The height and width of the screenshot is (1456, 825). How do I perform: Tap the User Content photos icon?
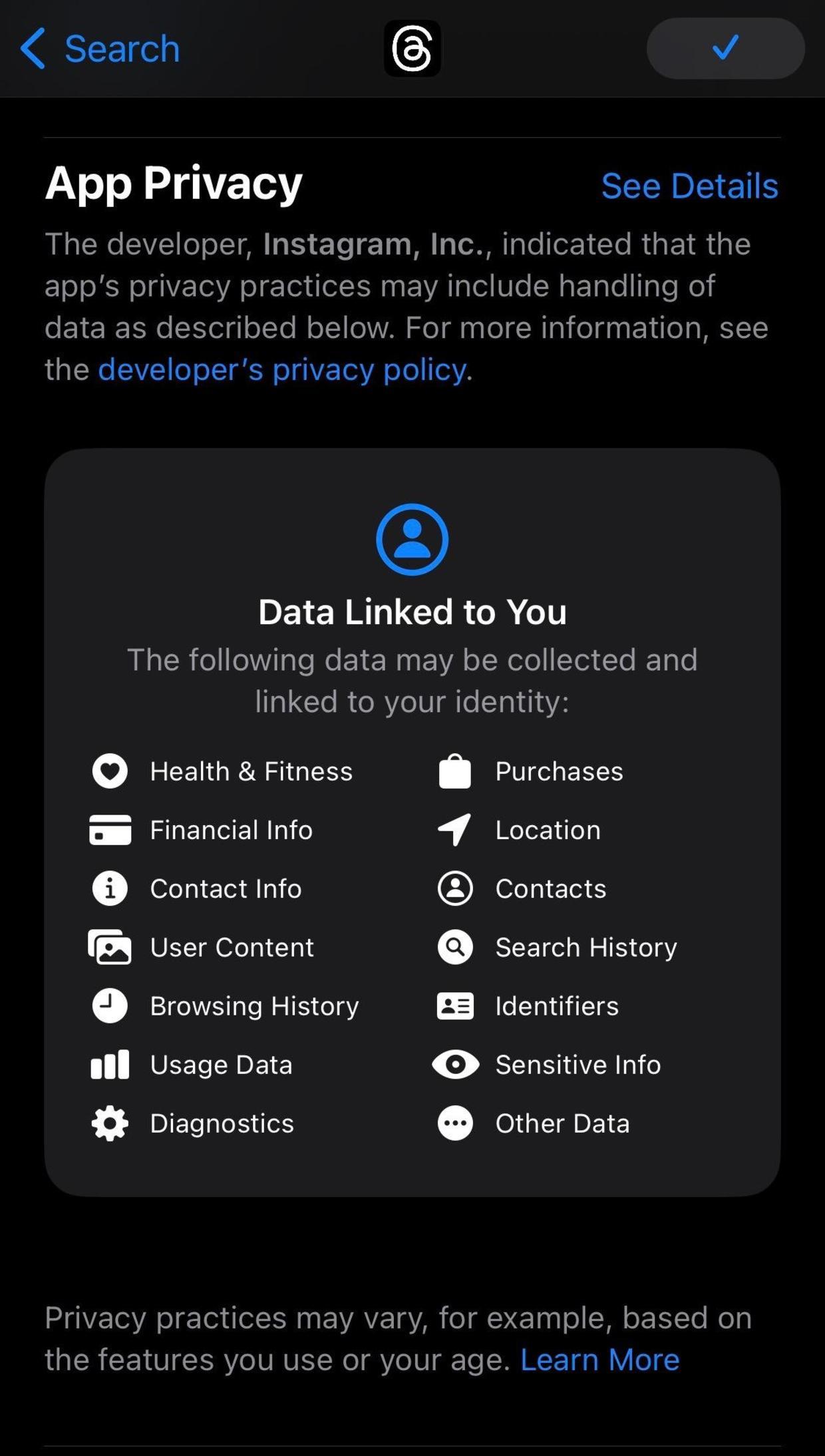[110, 947]
